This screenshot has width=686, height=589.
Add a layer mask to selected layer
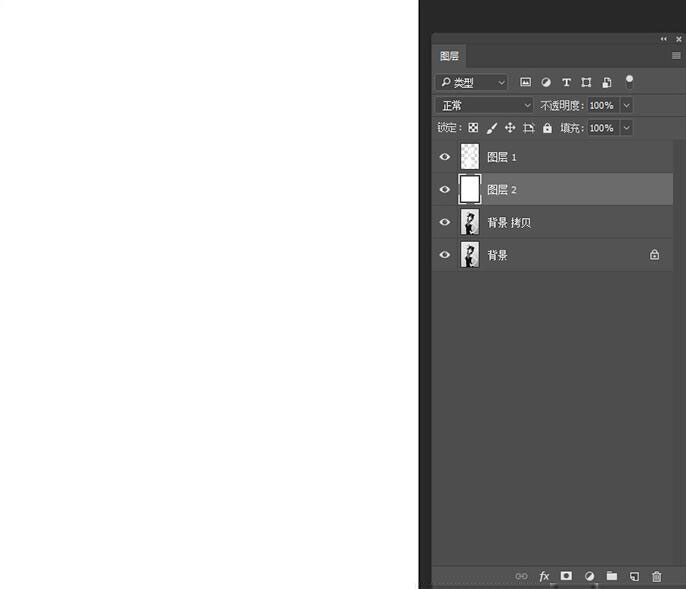pos(566,576)
